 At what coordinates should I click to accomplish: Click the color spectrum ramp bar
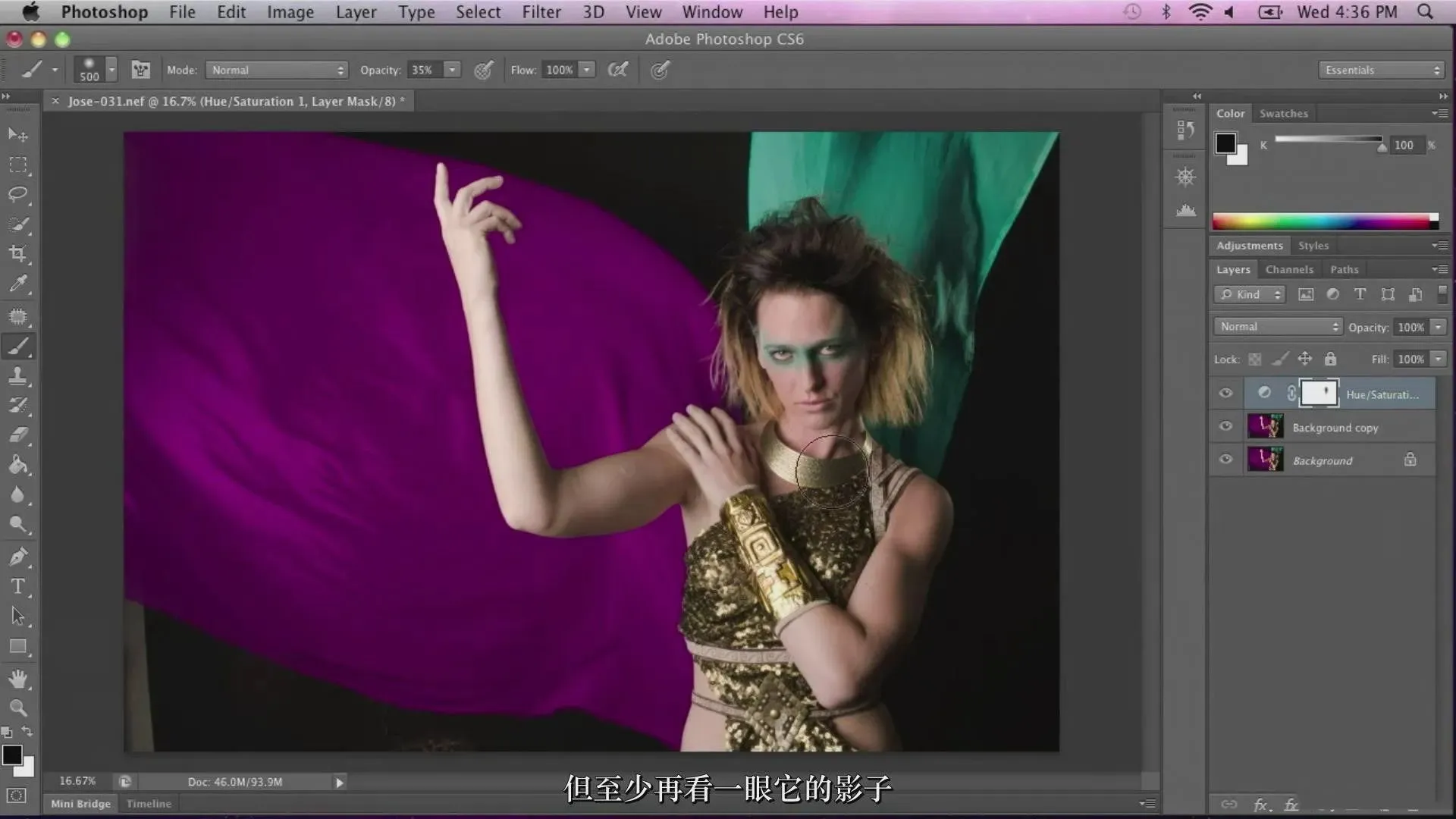[x=1323, y=221]
